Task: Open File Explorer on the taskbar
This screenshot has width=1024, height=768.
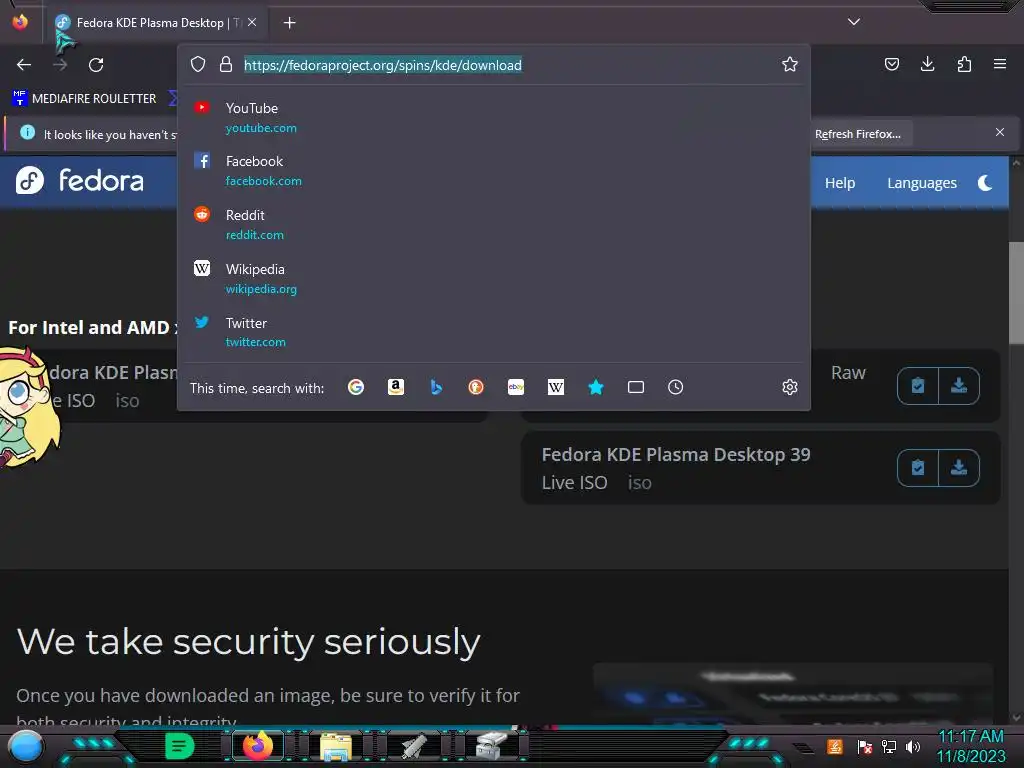Action: click(x=336, y=746)
